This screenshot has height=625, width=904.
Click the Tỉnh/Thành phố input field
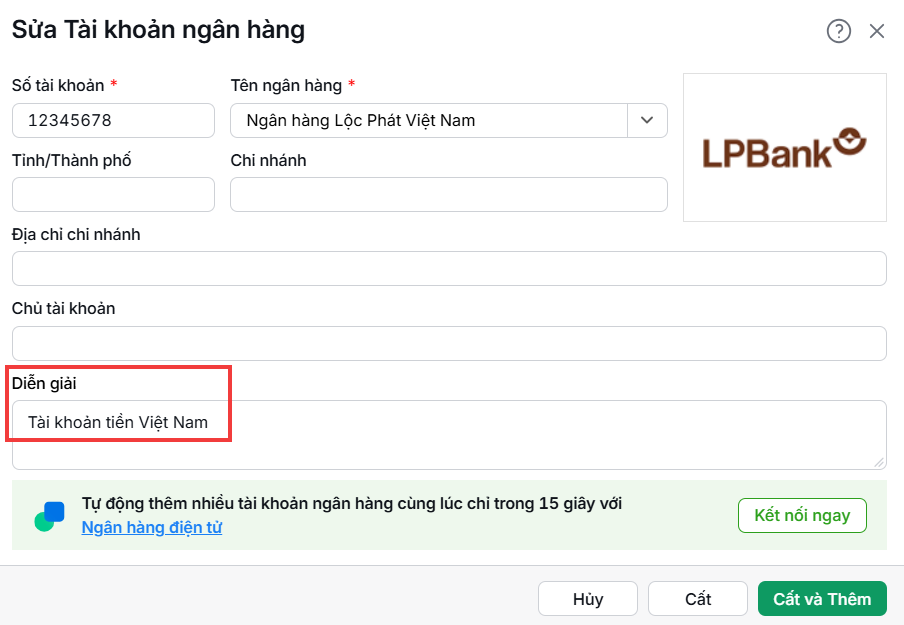click(113, 194)
